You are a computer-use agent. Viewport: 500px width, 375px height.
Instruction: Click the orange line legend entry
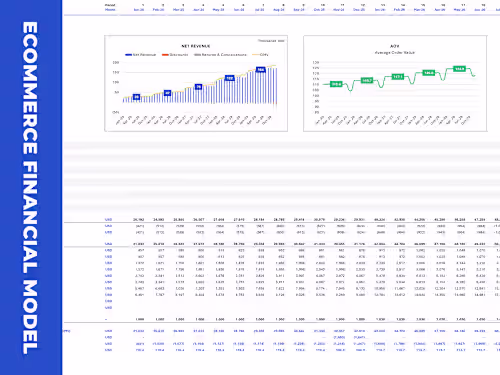260,55
